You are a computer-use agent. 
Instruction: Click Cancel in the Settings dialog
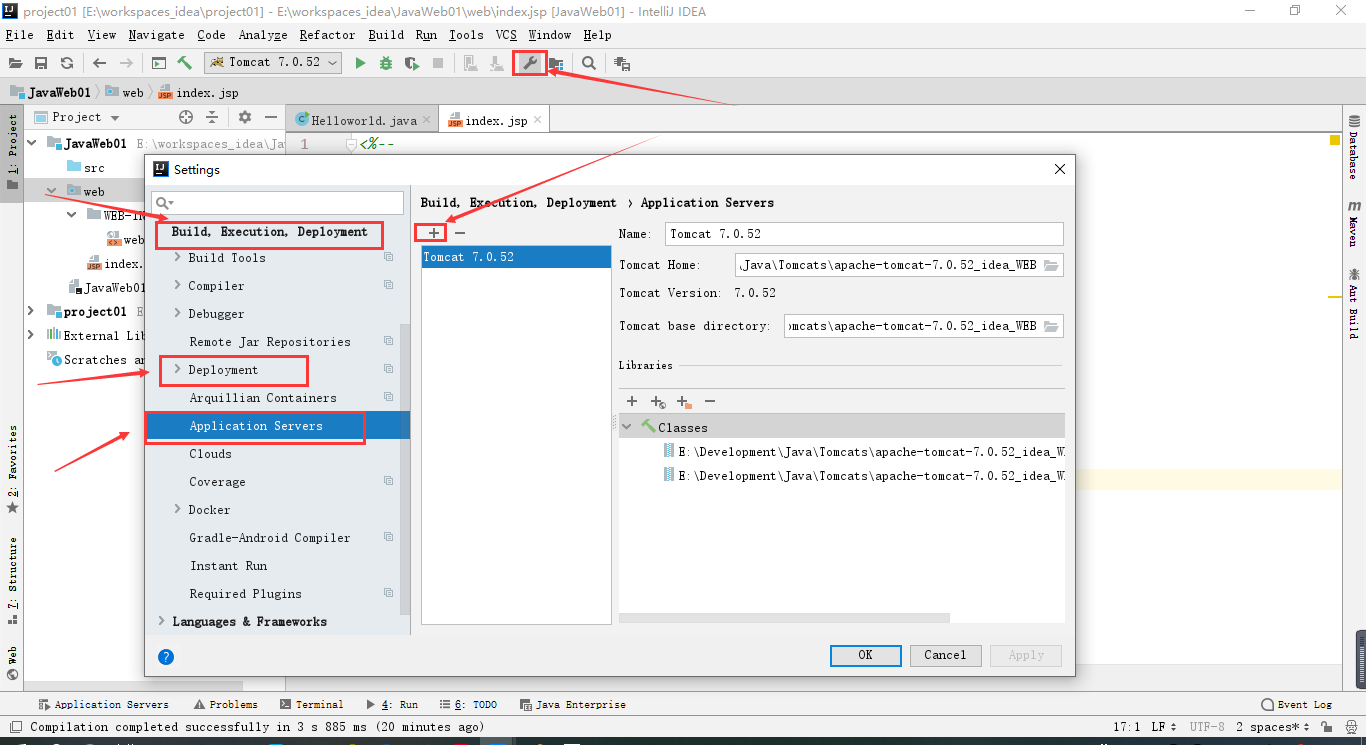tap(945, 655)
